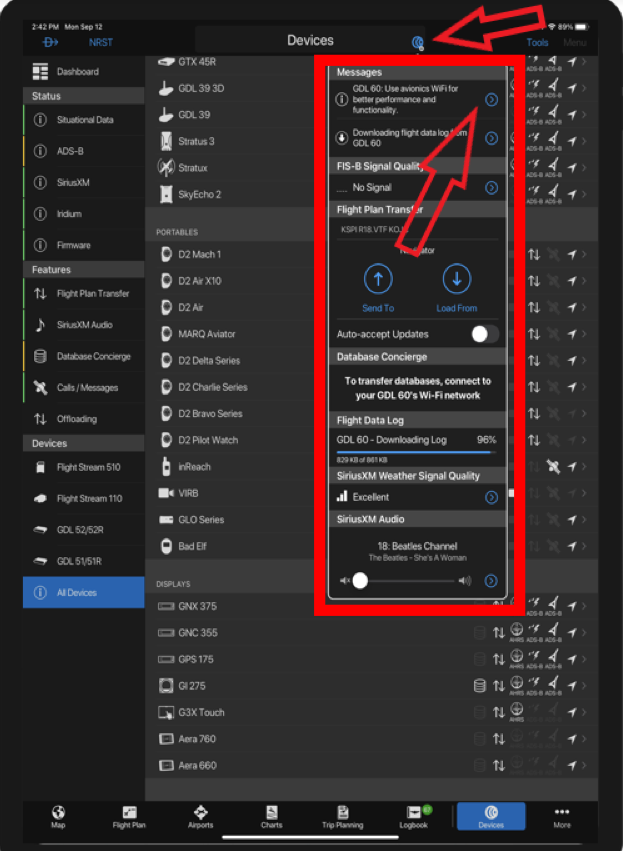
Task: Open the Airports tab icon
Action: tap(200, 812)
